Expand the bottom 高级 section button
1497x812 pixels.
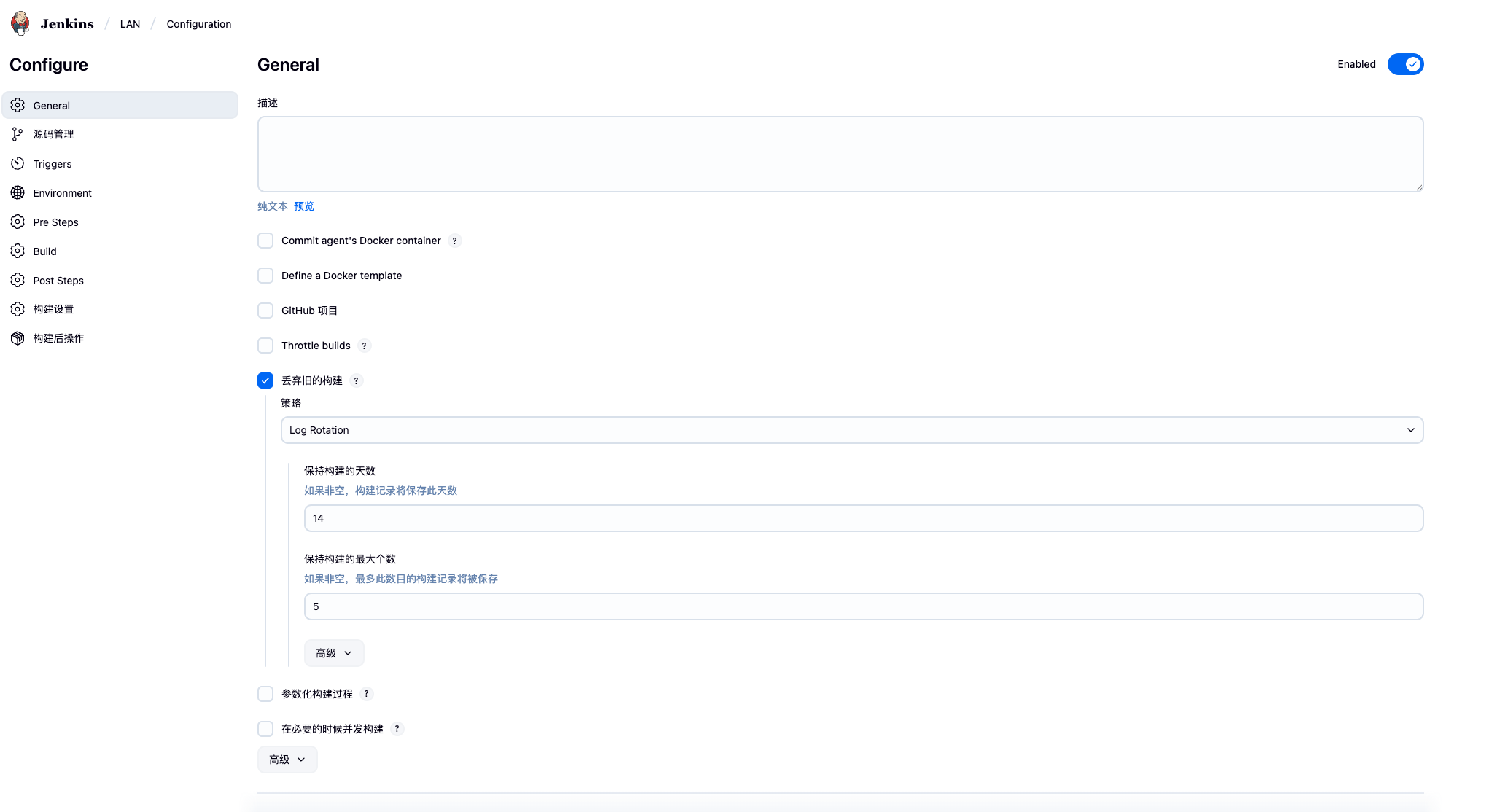[x=287, y=760]
